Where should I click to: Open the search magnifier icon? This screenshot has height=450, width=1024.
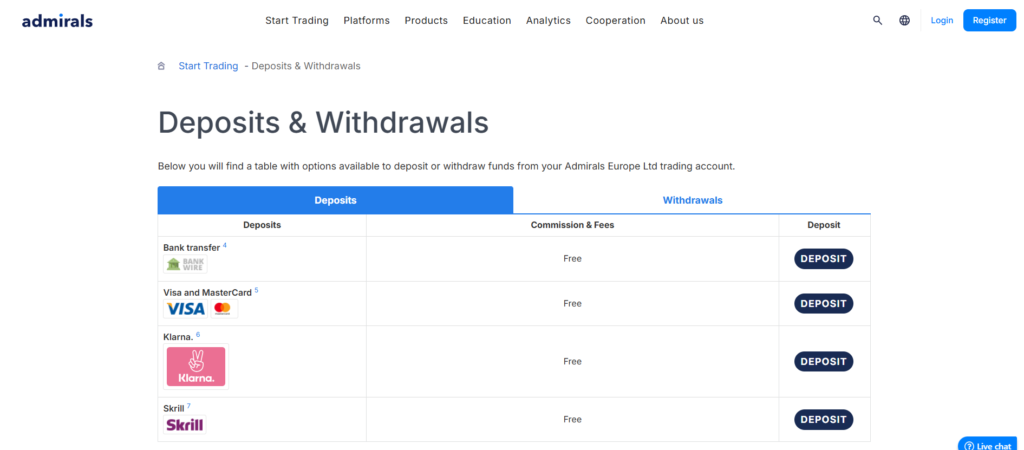coord(878,20)
